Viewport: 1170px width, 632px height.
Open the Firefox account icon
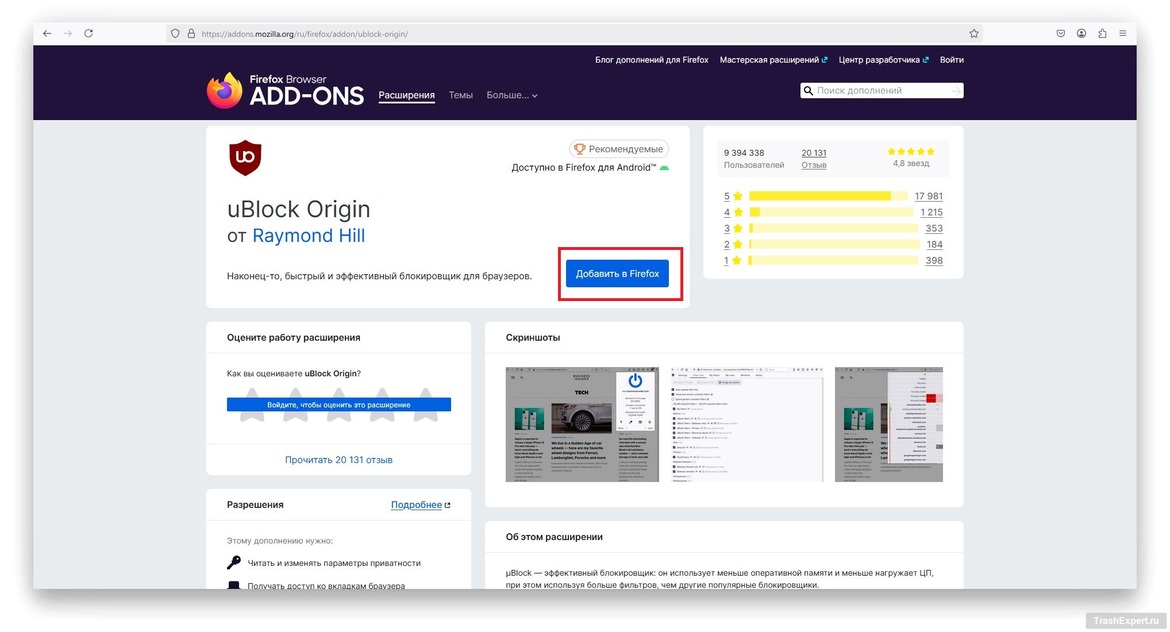(1081, 34)
